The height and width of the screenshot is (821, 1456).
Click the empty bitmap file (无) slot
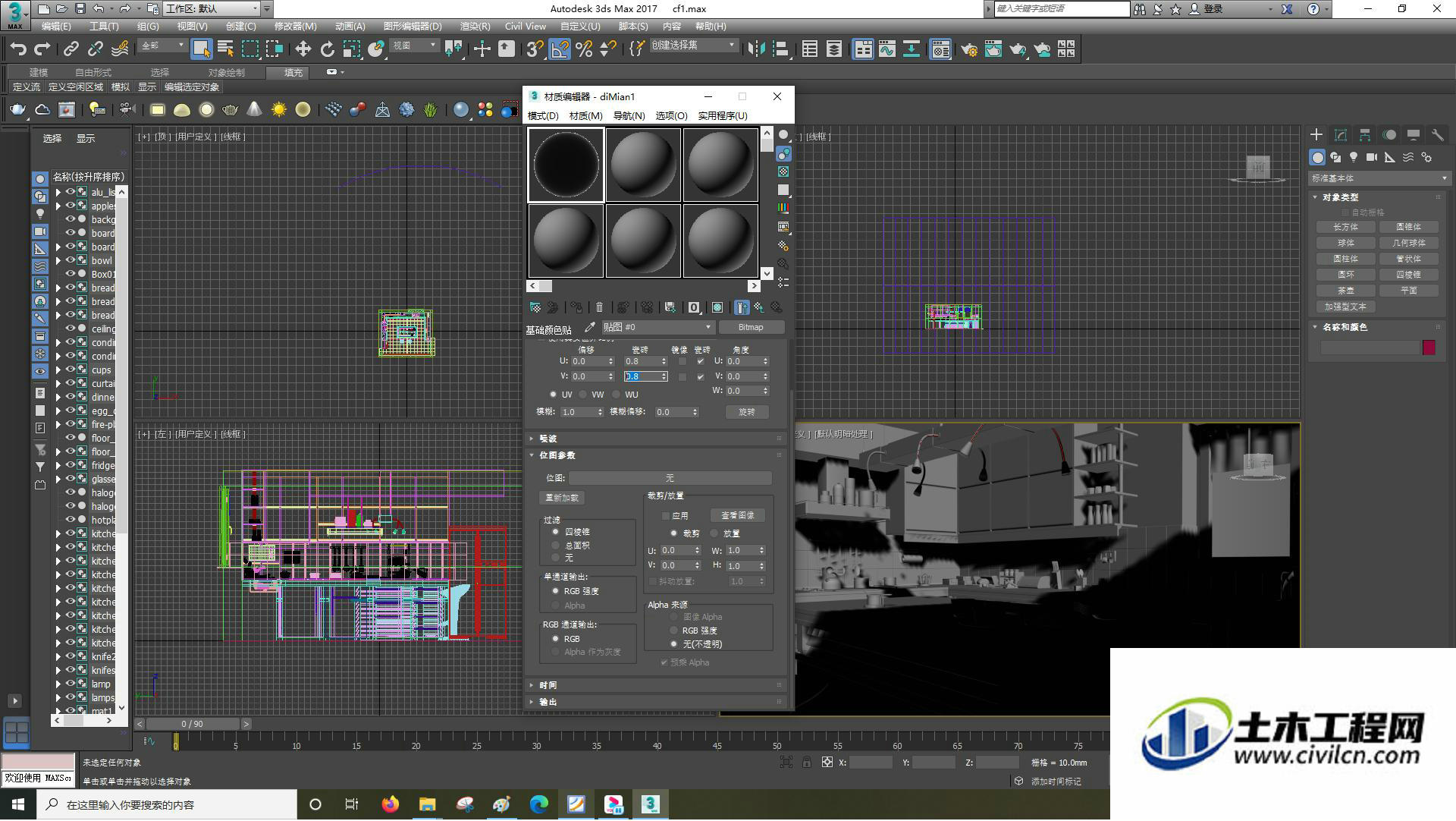tap(670, 478)
